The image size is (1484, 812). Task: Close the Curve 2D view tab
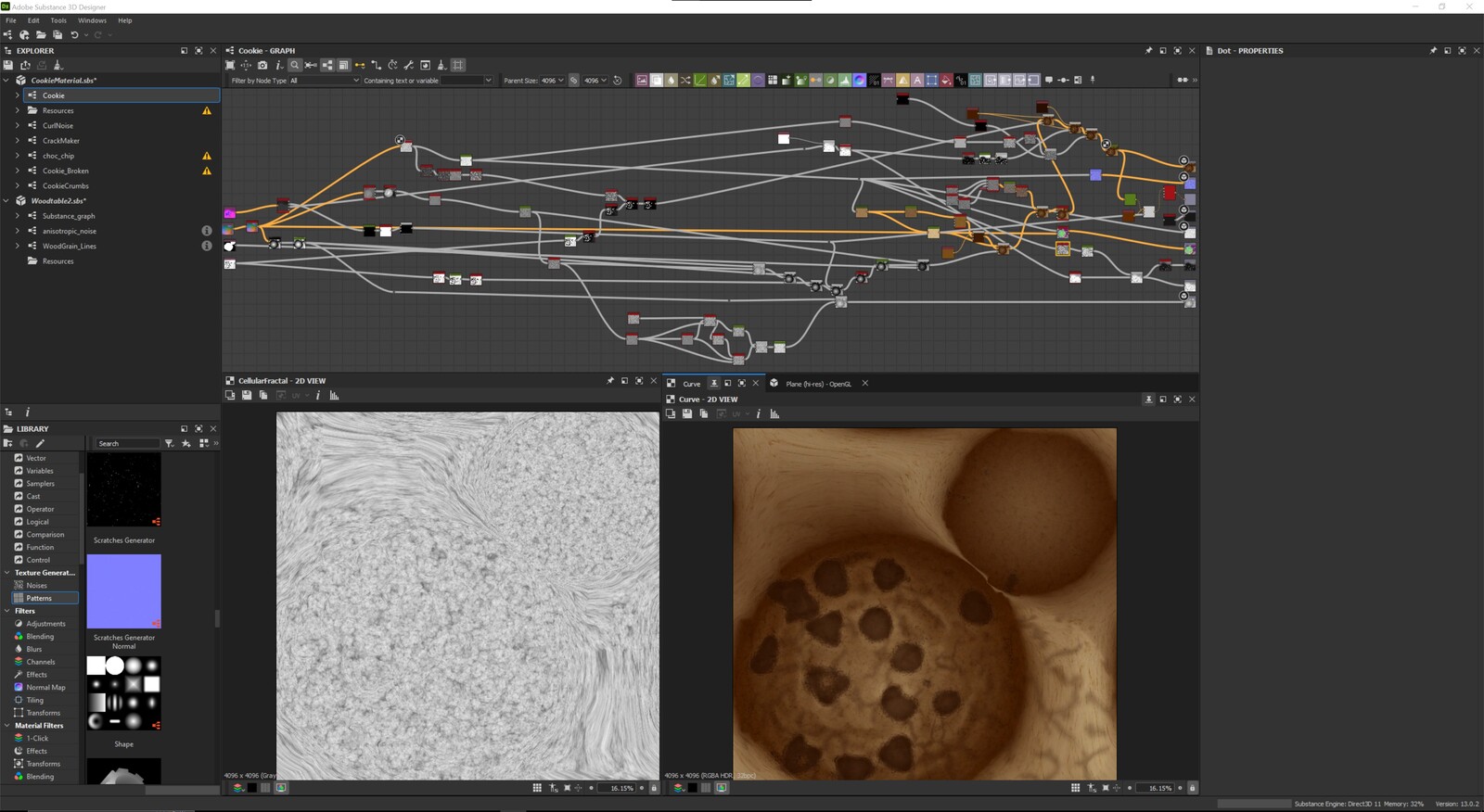[x=755, y=383]
